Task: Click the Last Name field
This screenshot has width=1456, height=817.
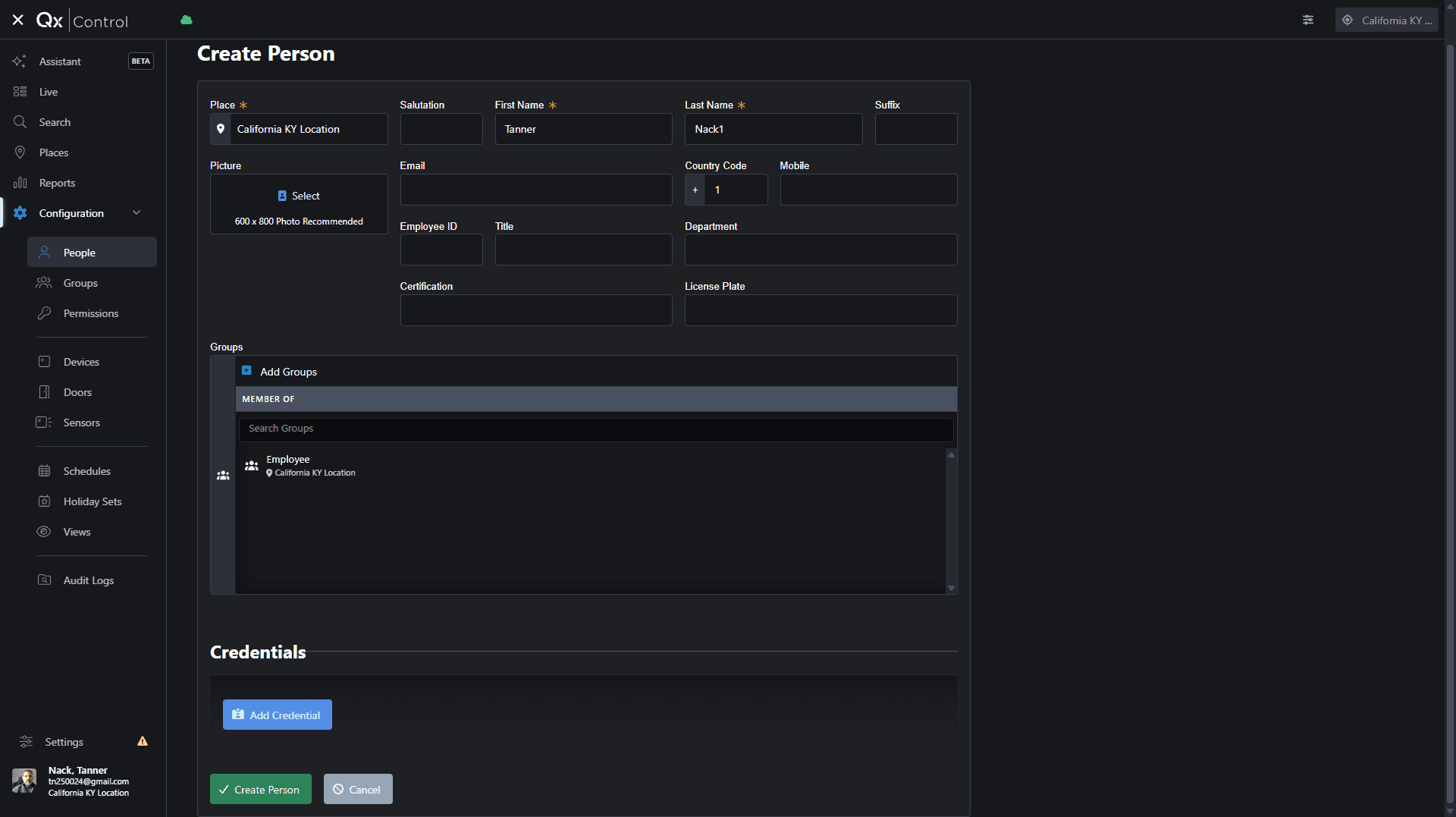Action: tap(773, 129)
